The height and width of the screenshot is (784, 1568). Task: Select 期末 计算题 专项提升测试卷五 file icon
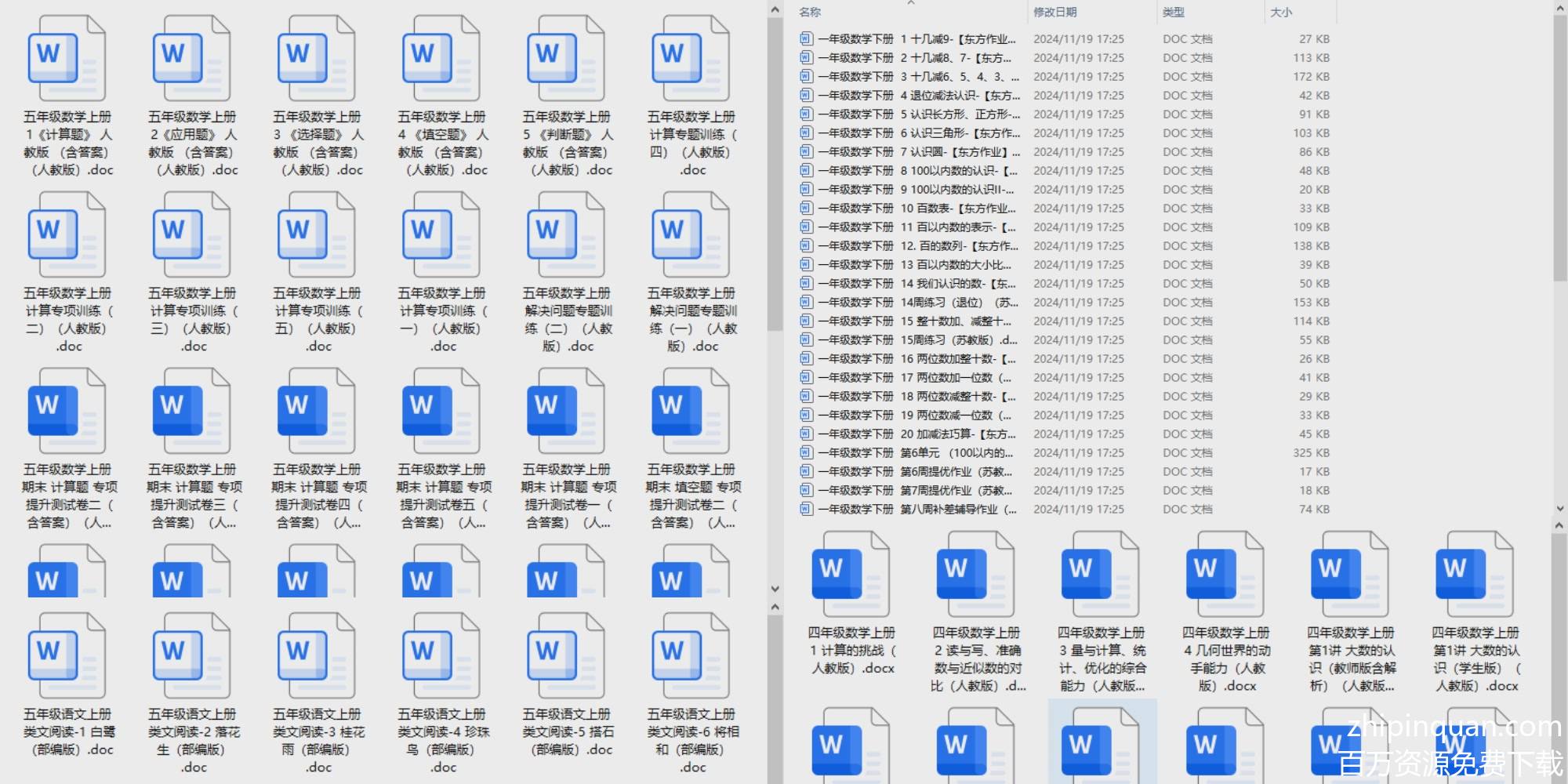point(441,412)
